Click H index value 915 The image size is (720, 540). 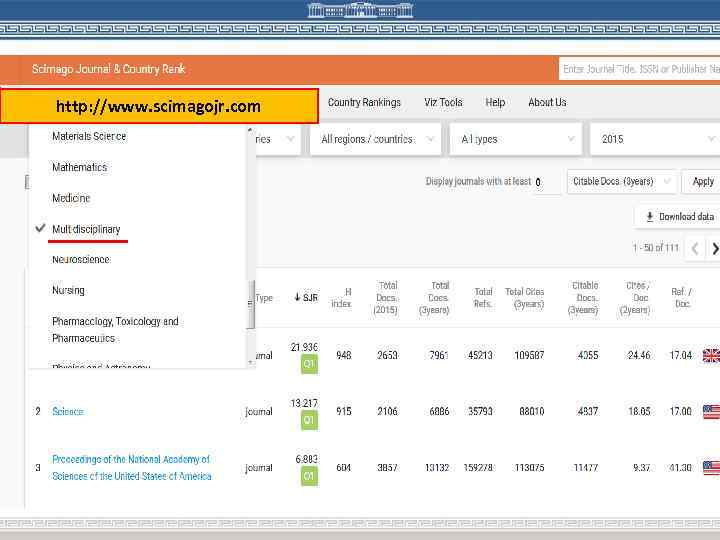[343, 411]
